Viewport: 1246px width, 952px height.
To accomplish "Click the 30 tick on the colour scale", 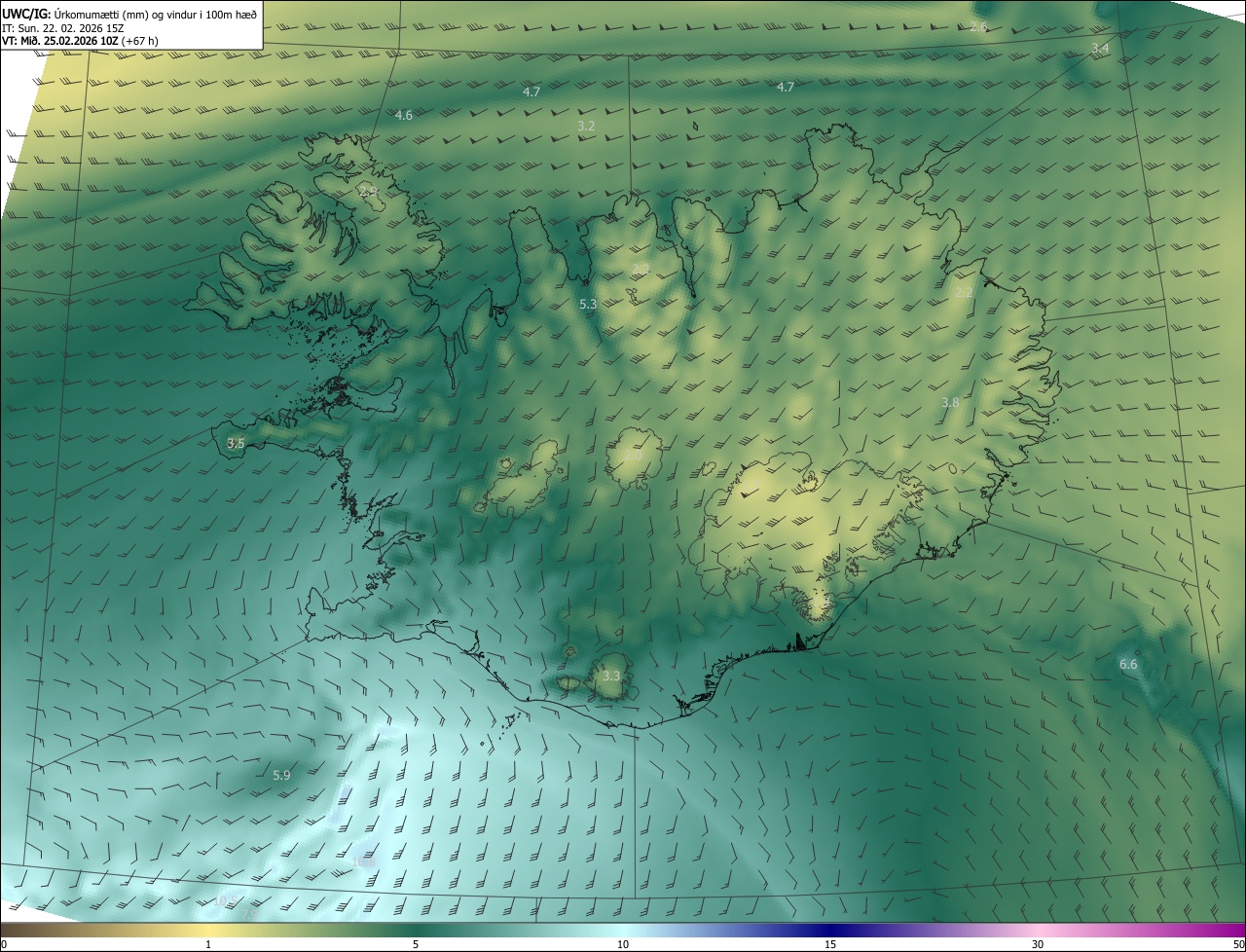I will click(1038, 944).
